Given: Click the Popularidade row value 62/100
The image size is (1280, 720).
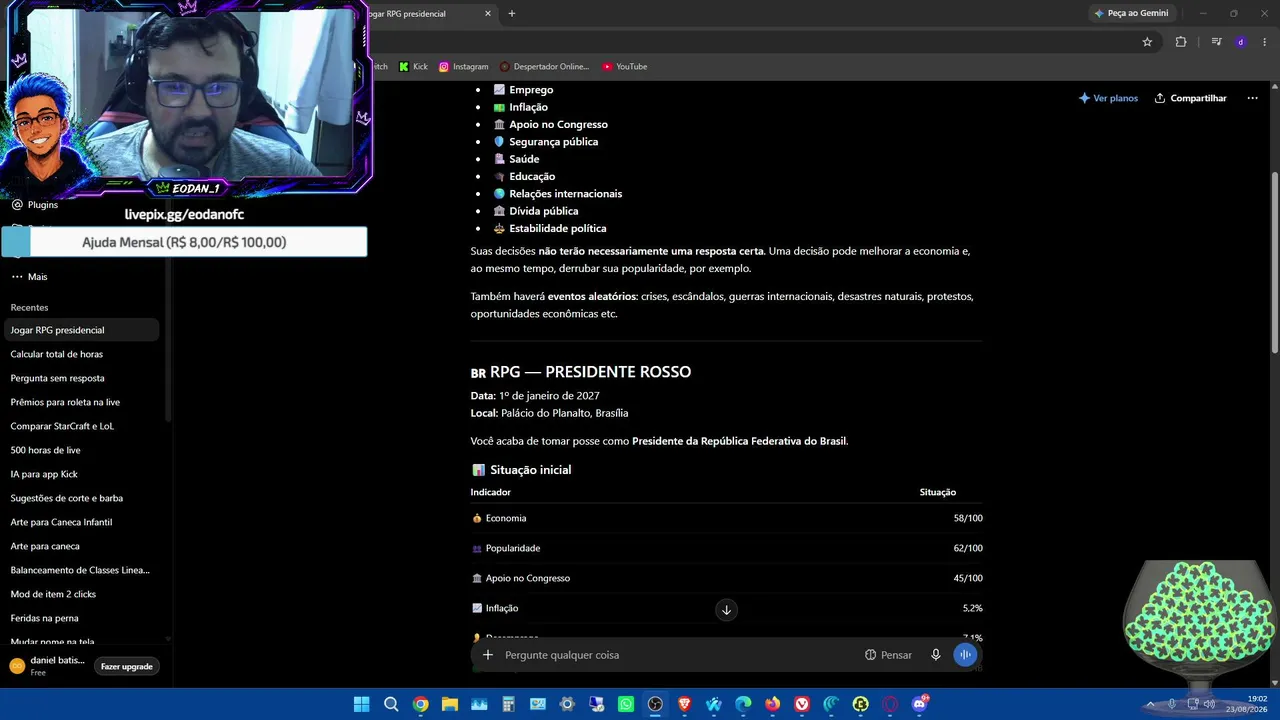Looking at the screenshot, I should tap(968, 548).
